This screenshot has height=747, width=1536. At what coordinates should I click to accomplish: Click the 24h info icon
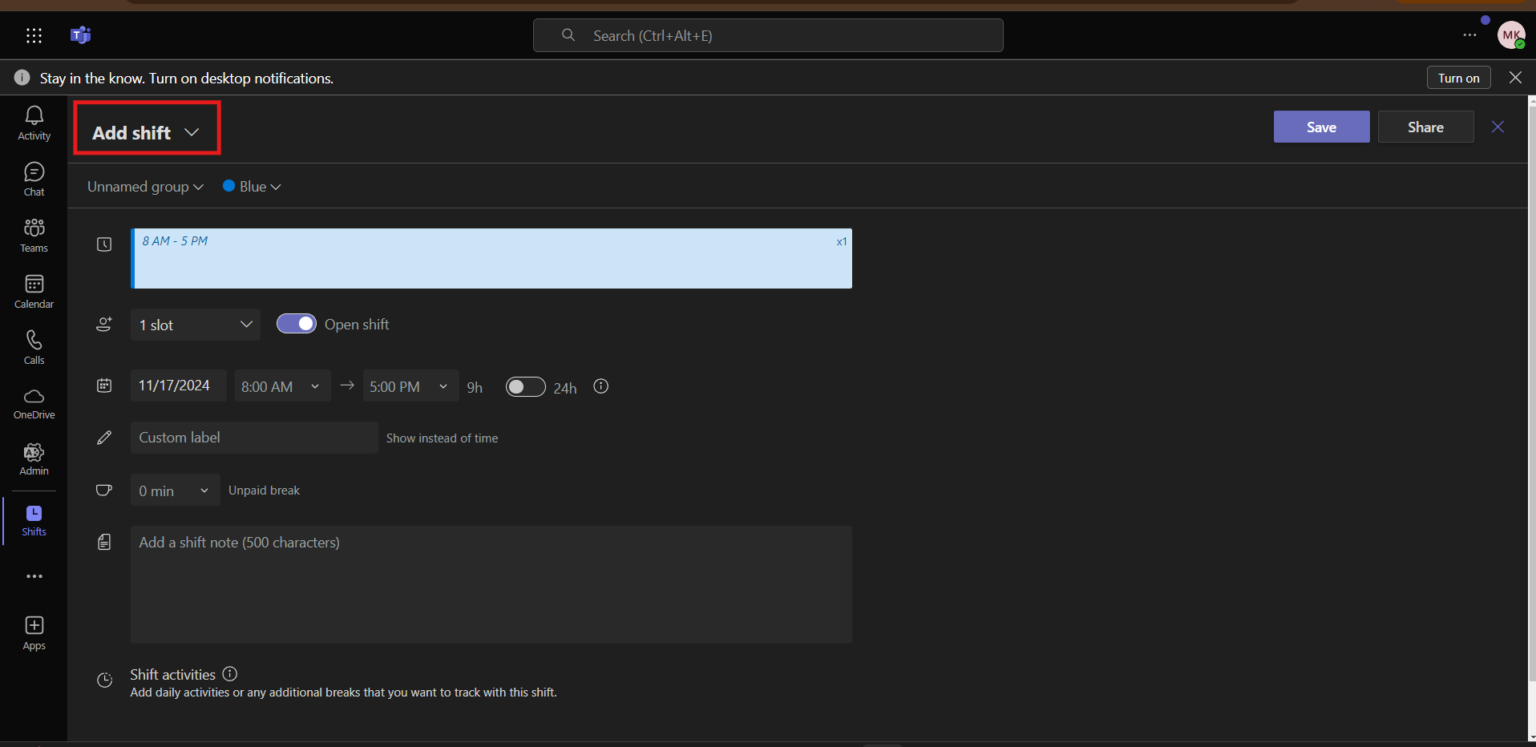pos(601,387)
